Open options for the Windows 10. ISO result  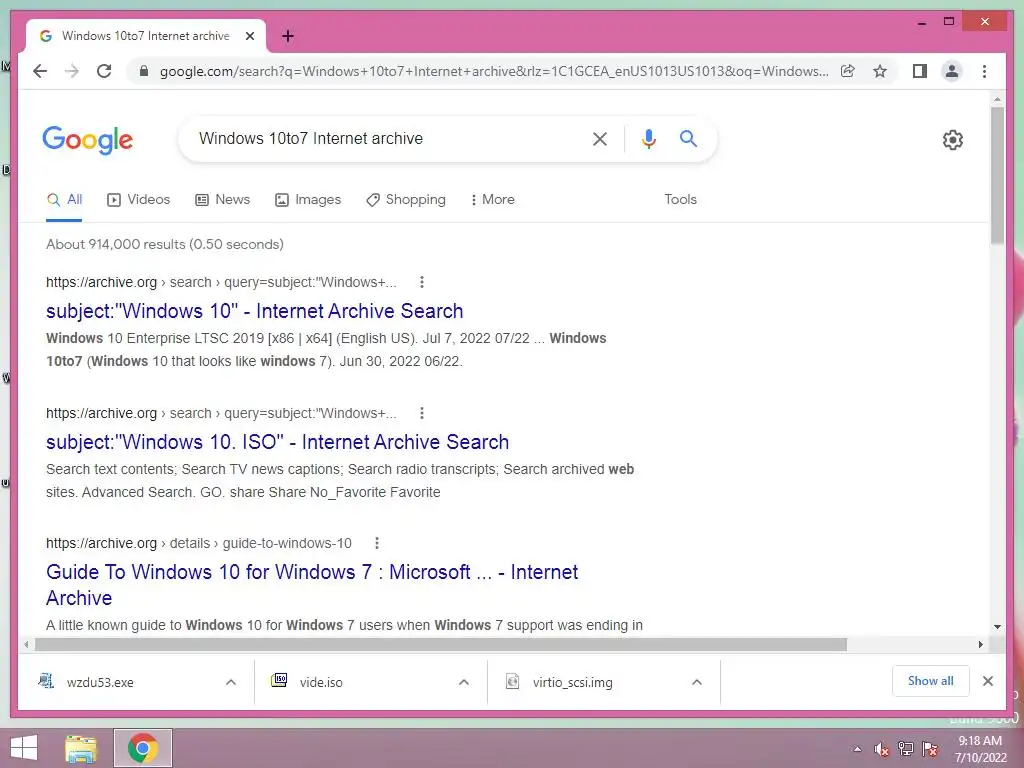pos(422,413)
